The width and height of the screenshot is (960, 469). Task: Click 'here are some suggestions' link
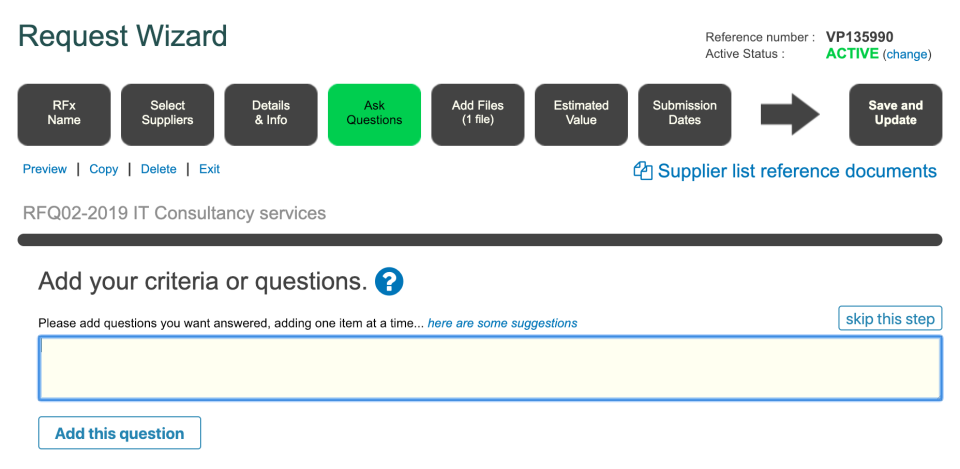[x=502, y=323]
